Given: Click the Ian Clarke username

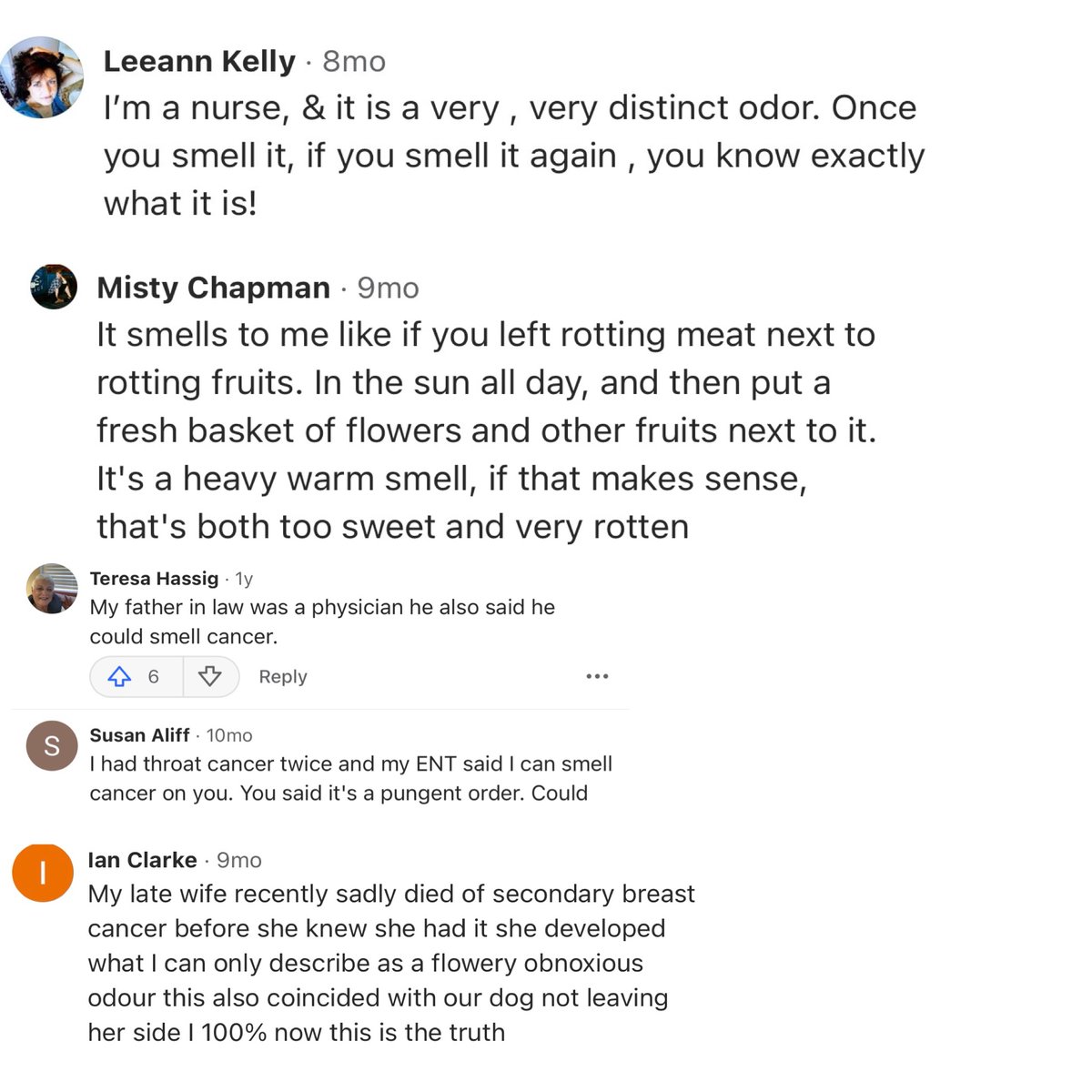Looking at the screenshot, I should (142, 860).
